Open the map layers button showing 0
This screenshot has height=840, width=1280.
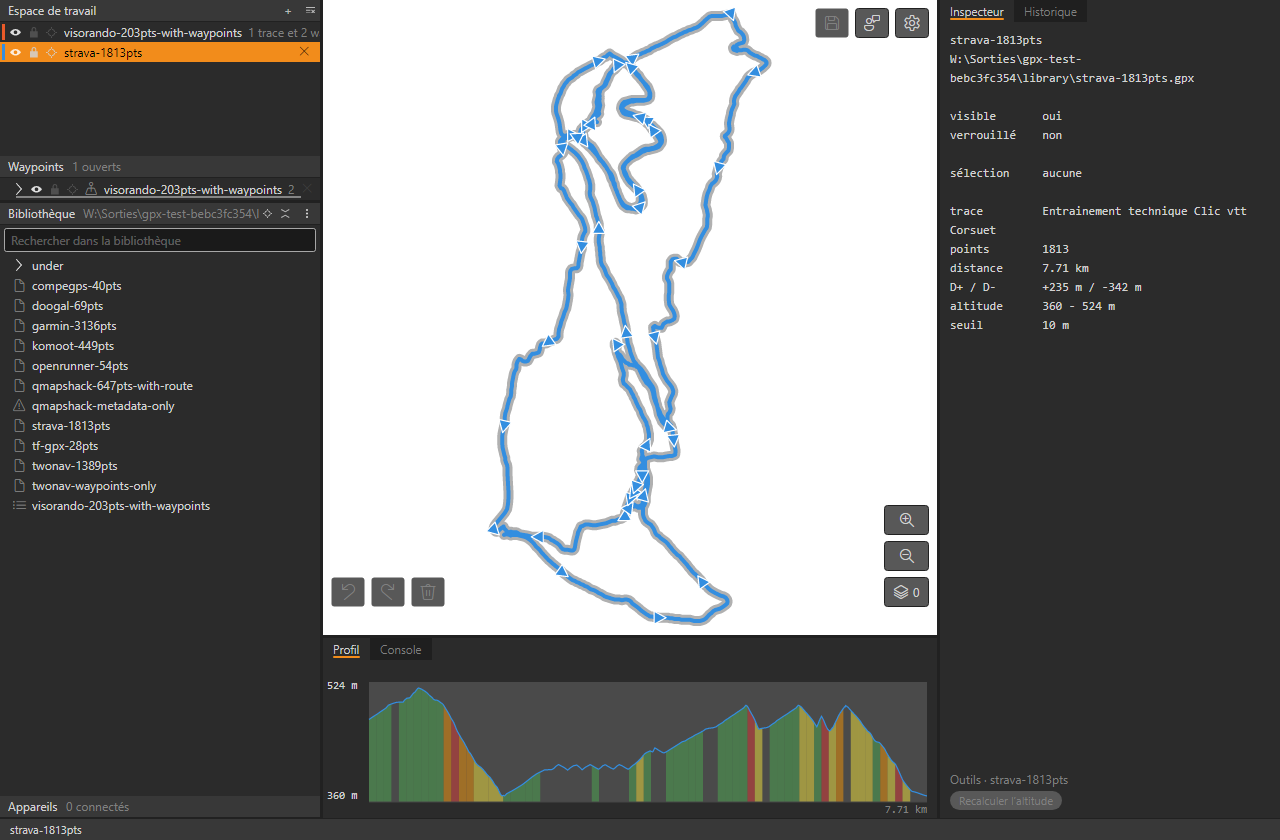tap(906, 592)
